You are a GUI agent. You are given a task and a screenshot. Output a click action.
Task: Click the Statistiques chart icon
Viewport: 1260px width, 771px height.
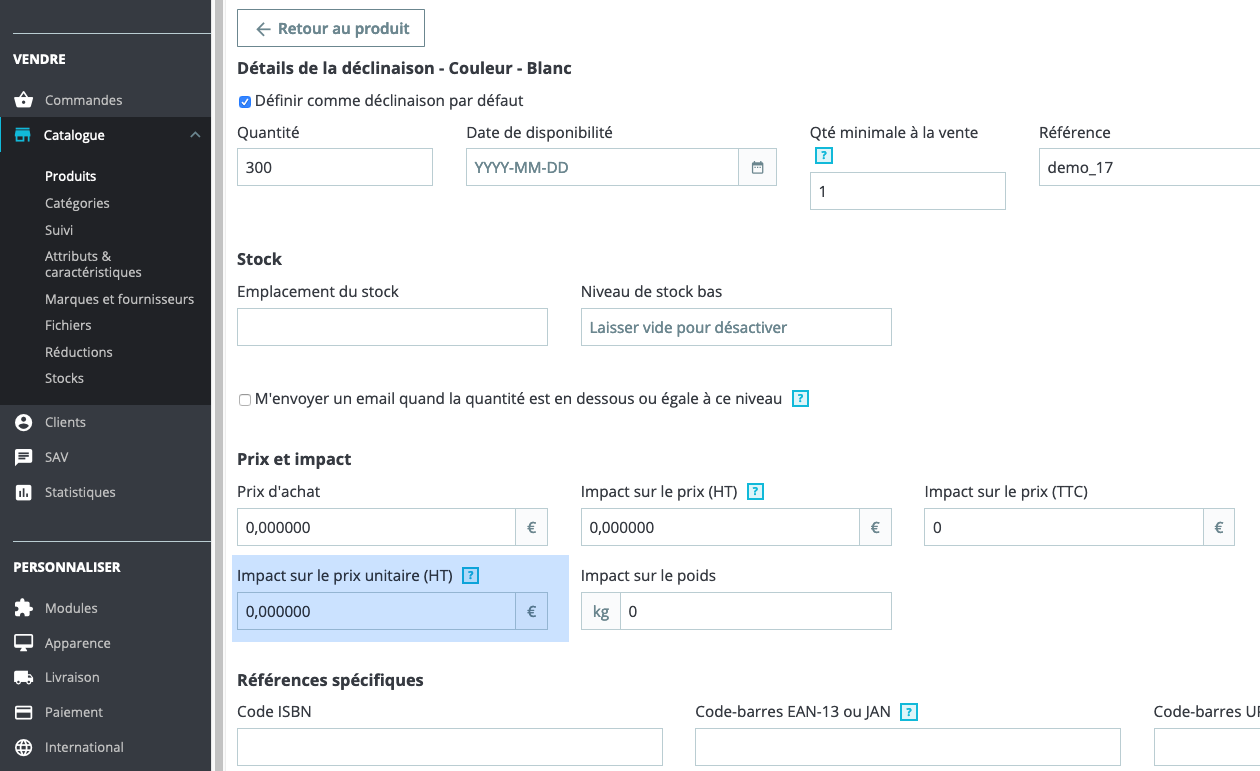pos(24,492)
